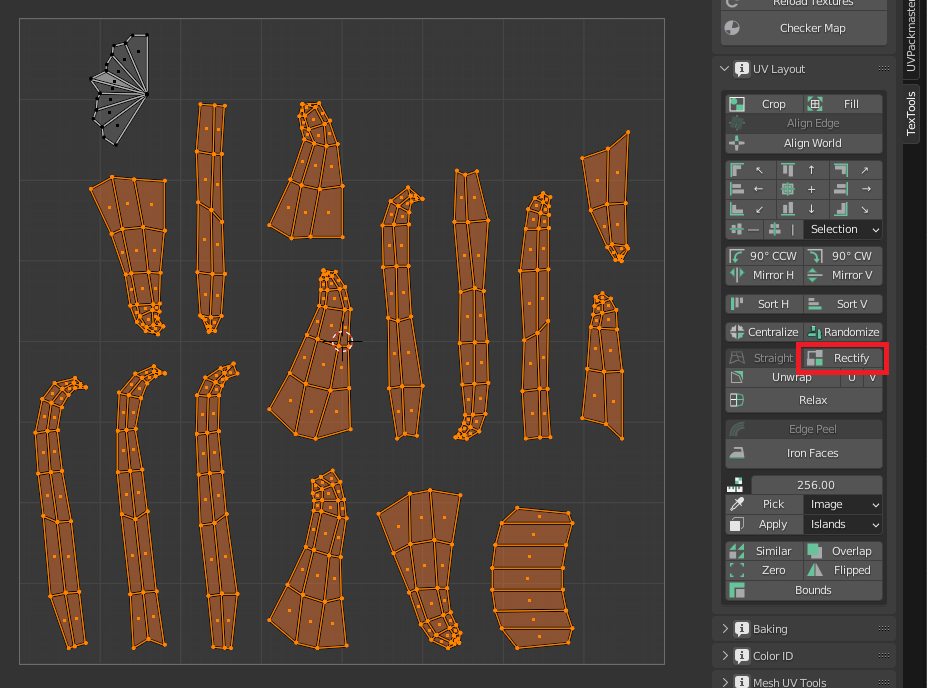Screen dimensions: 927x688
Task: Switch to the UVPackmaster tab
Action: pyautogui.click(x=911, y=36)
